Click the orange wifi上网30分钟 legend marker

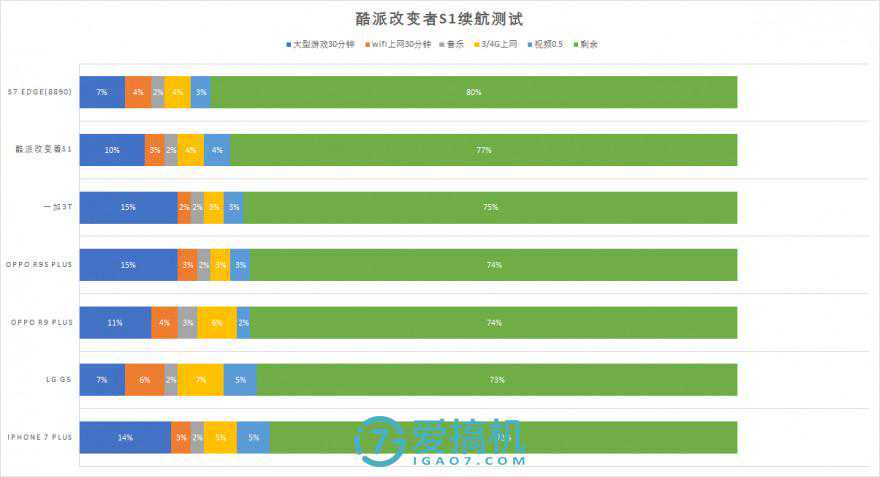(369, 45)
